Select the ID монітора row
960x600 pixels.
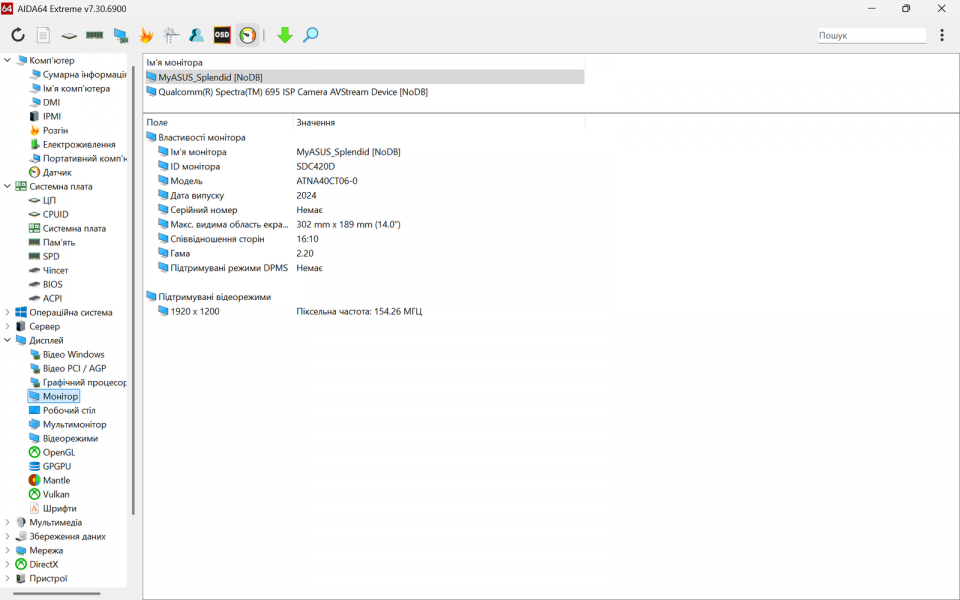click(247, 167)
